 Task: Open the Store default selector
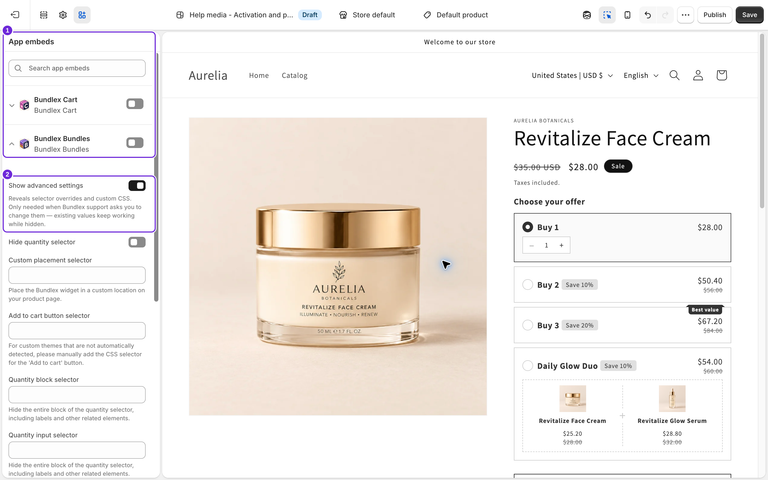pyautogui.click(x=367, y=15)
